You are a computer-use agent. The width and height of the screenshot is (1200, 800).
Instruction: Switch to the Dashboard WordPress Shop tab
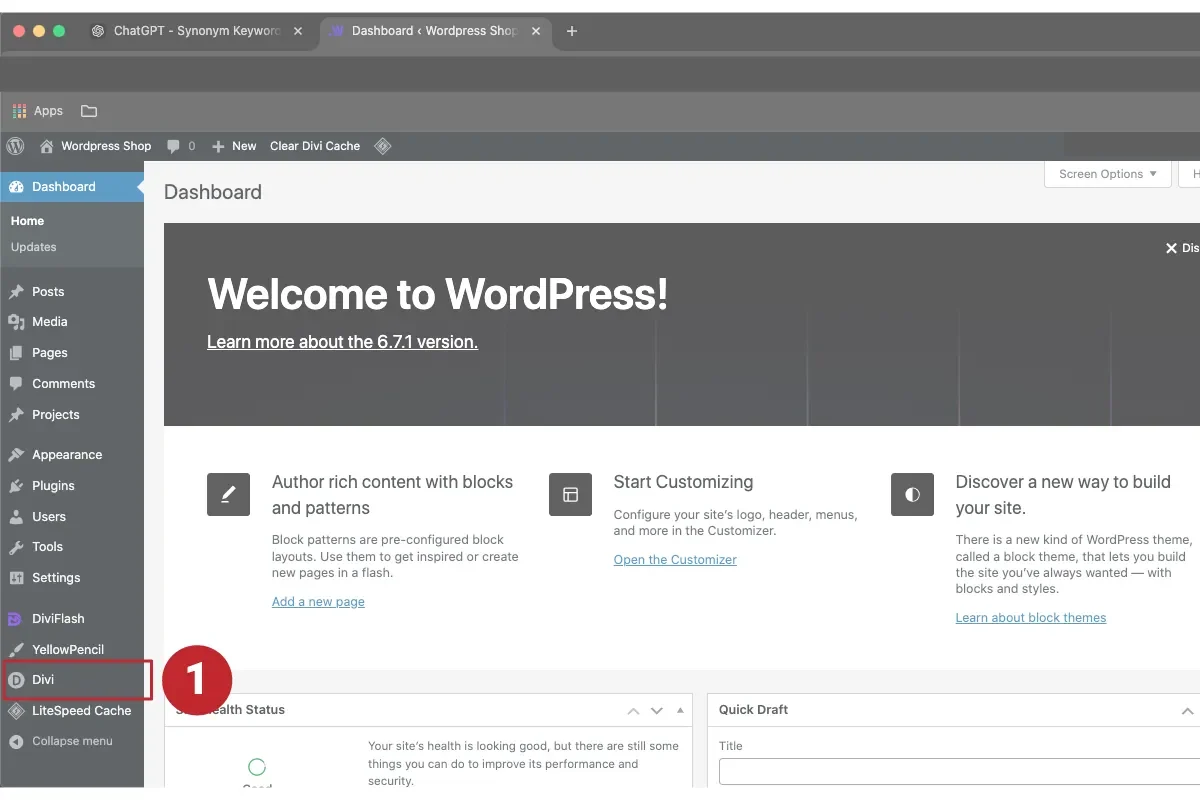click(430, 31)
